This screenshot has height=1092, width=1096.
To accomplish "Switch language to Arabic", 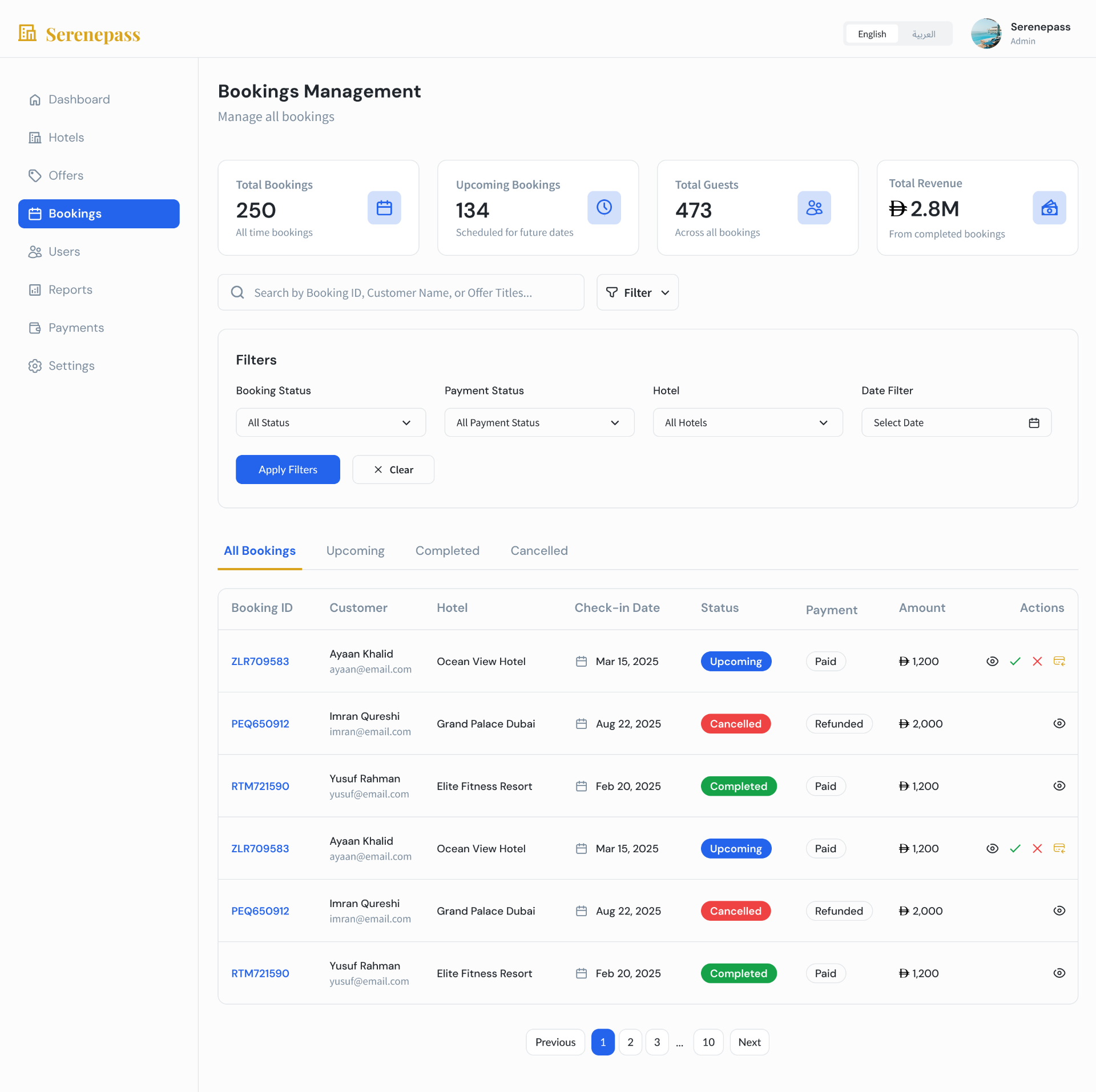I will tap(924, 34).
